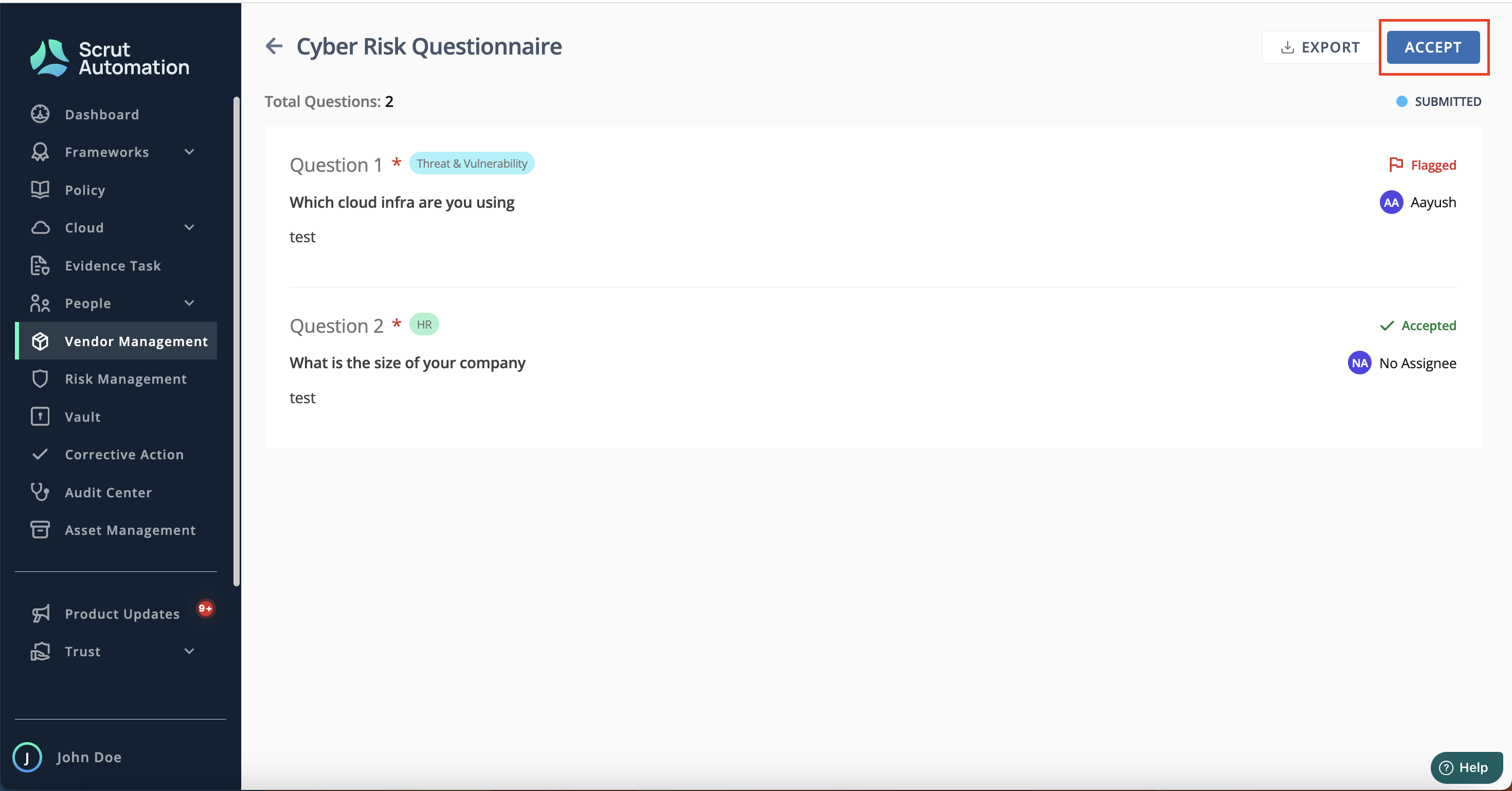Click the Dashboard gauge icon in the sidebar
Viewport: 1512px width, 791px height.
(x=40, y=114)
